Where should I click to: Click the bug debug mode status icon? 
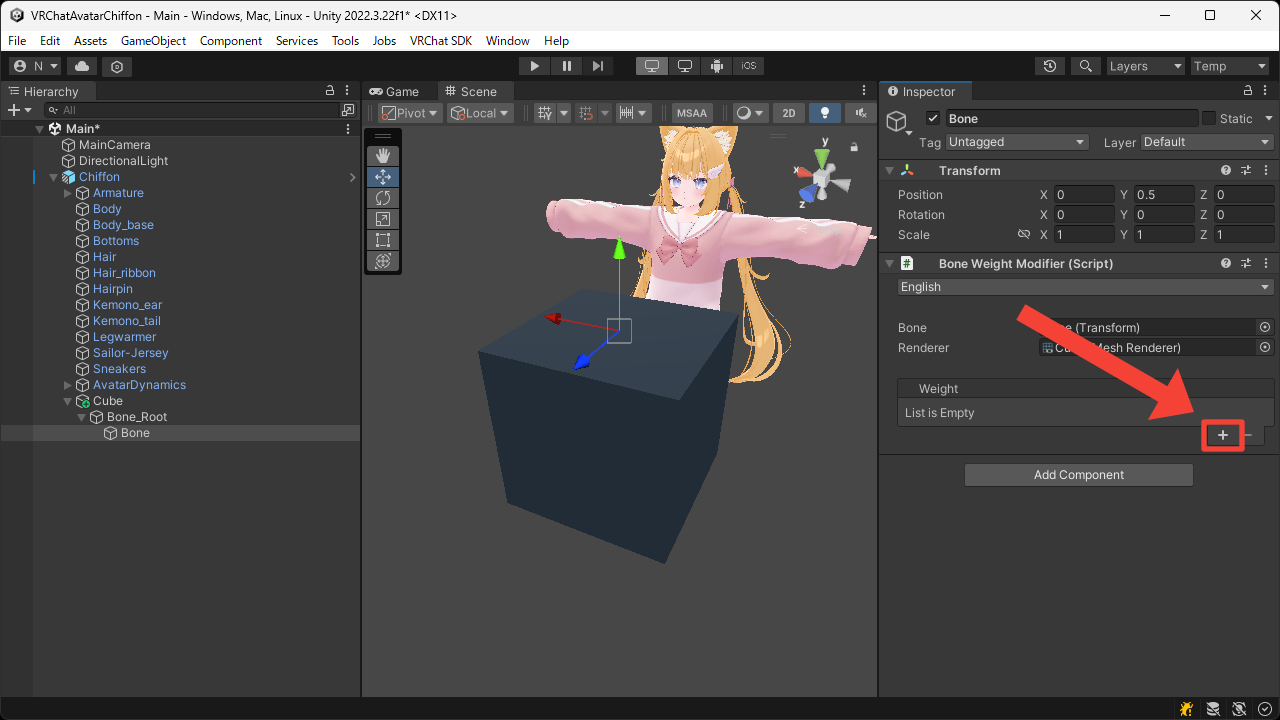pyautogui.click(x=1186, y=709)
